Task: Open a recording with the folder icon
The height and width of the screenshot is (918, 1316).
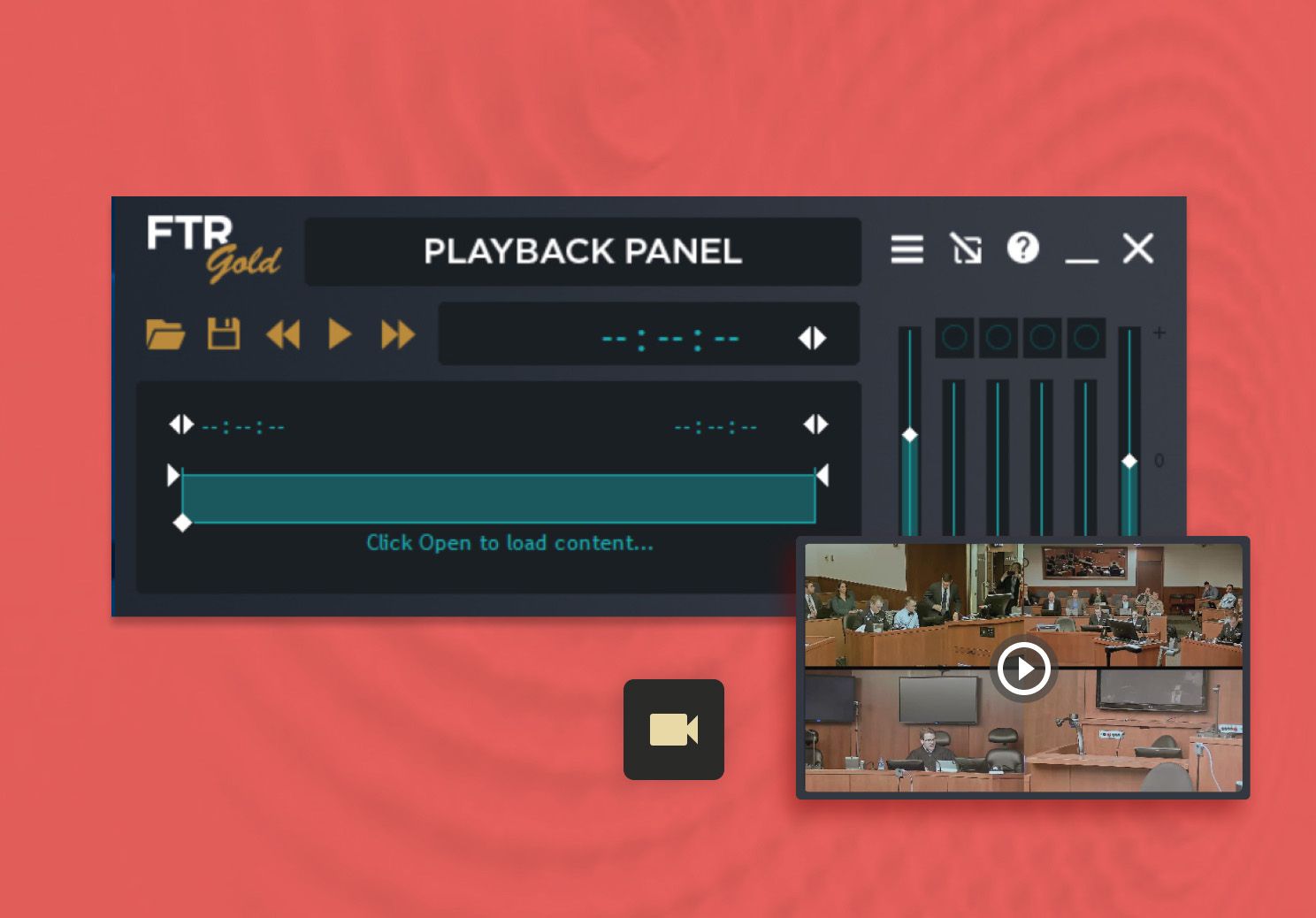Action: (165, 334)
